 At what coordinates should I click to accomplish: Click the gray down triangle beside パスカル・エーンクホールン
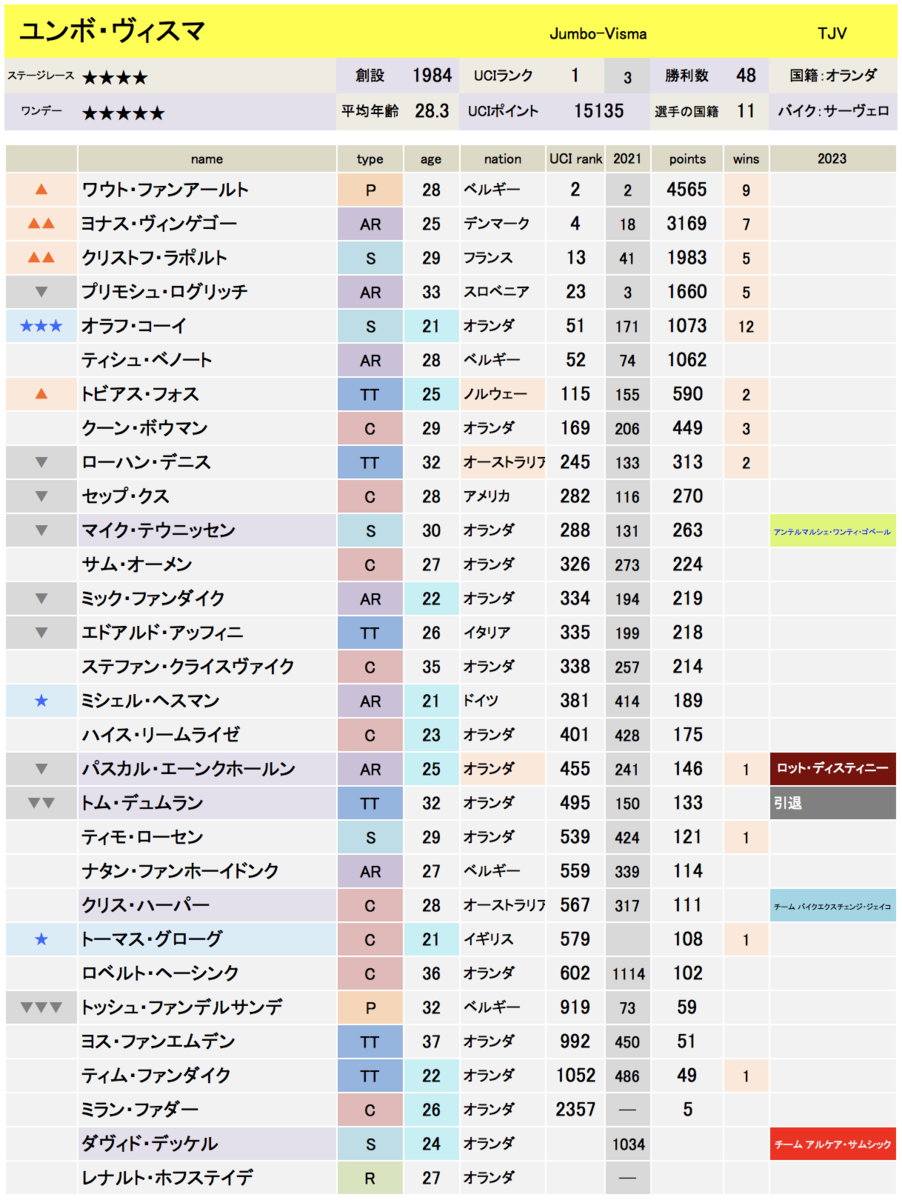41,769
